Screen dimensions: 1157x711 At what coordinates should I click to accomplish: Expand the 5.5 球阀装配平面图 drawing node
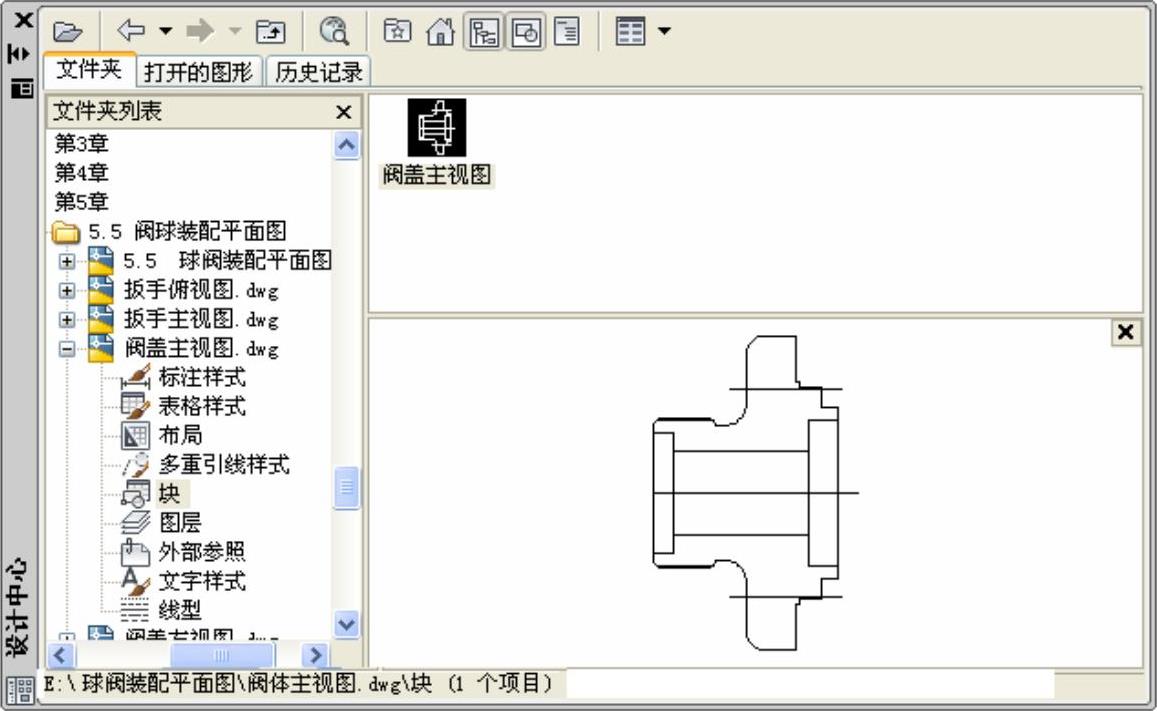click(x=66, y=261)
